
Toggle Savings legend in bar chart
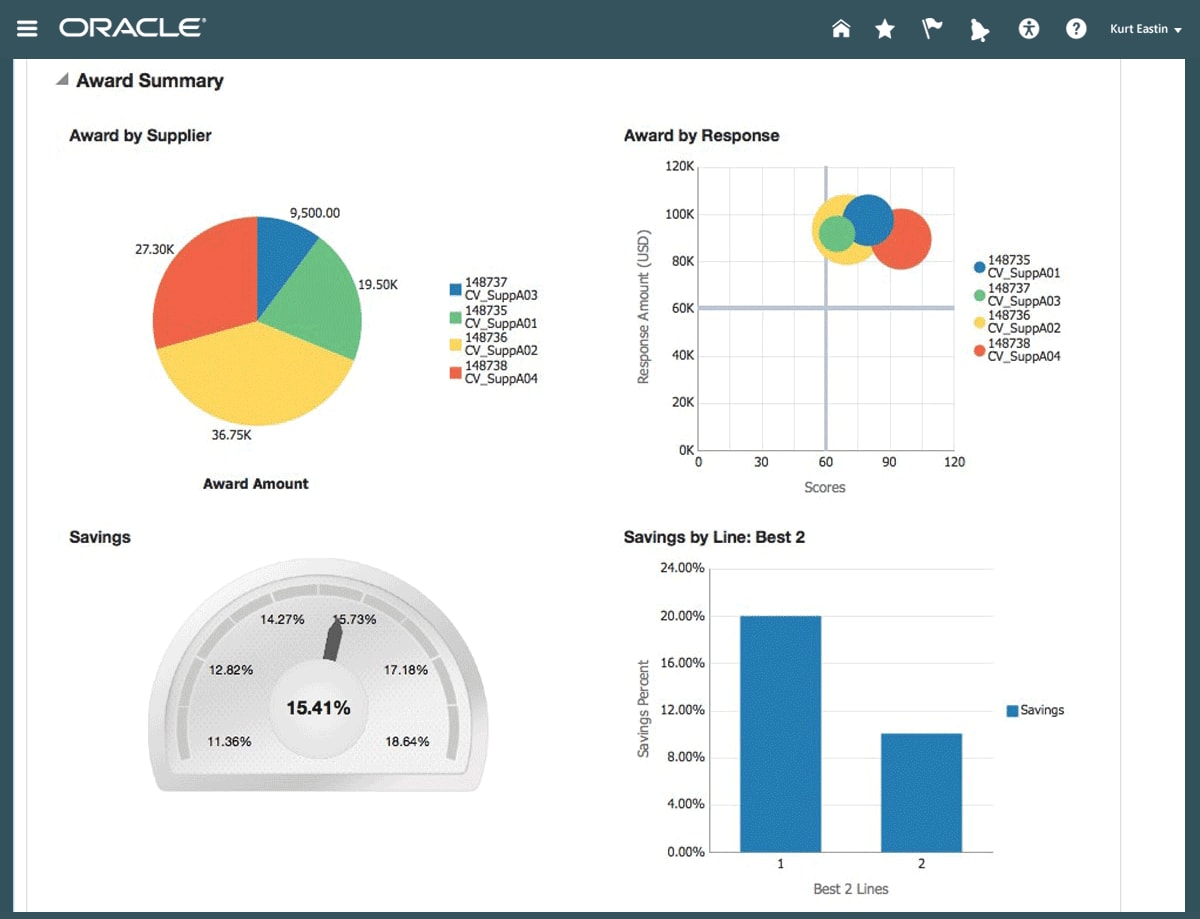tap(1035, 710)
